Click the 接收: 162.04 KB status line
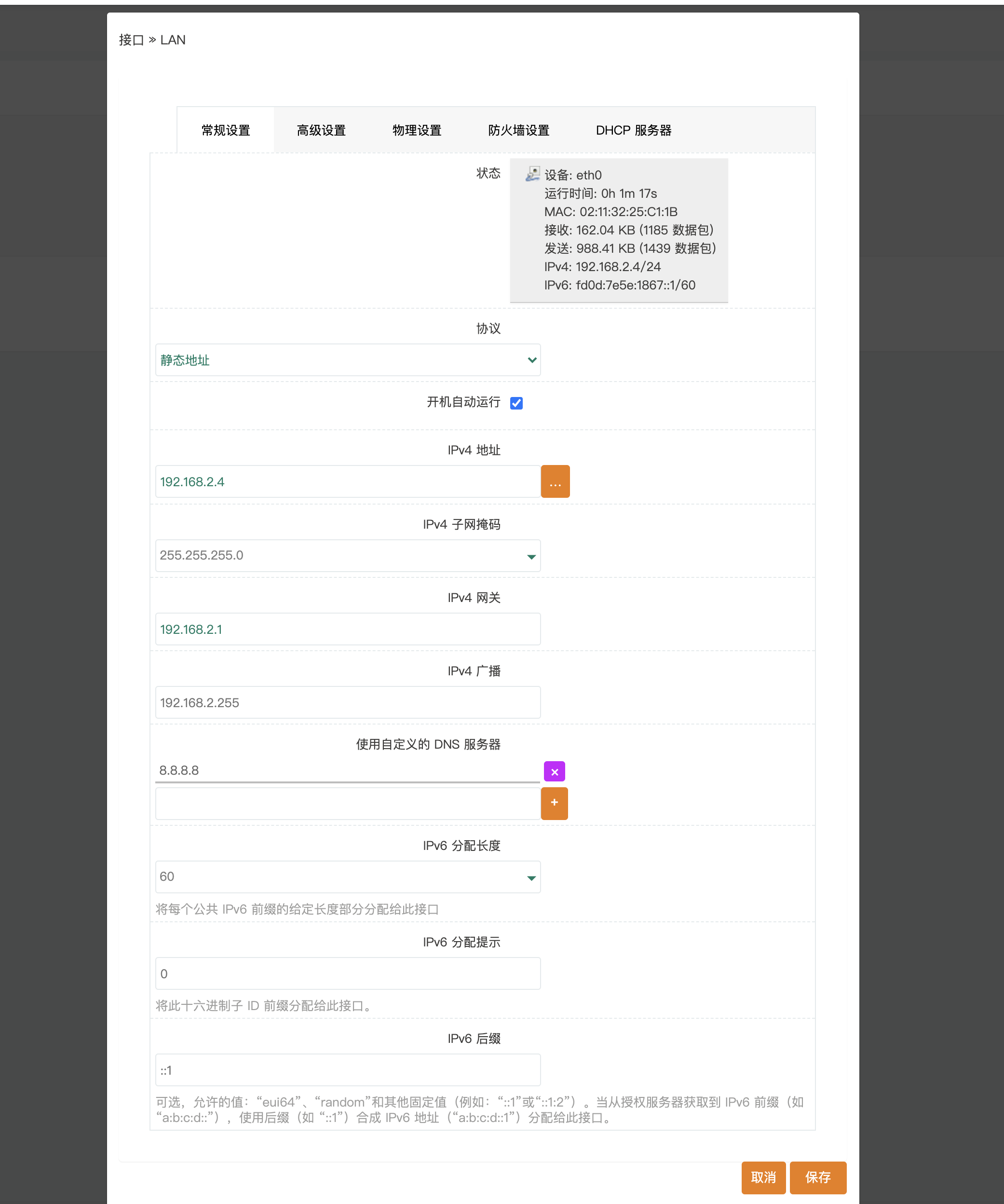Viewport: 1004px width, 1204px height. click(629, 230)
